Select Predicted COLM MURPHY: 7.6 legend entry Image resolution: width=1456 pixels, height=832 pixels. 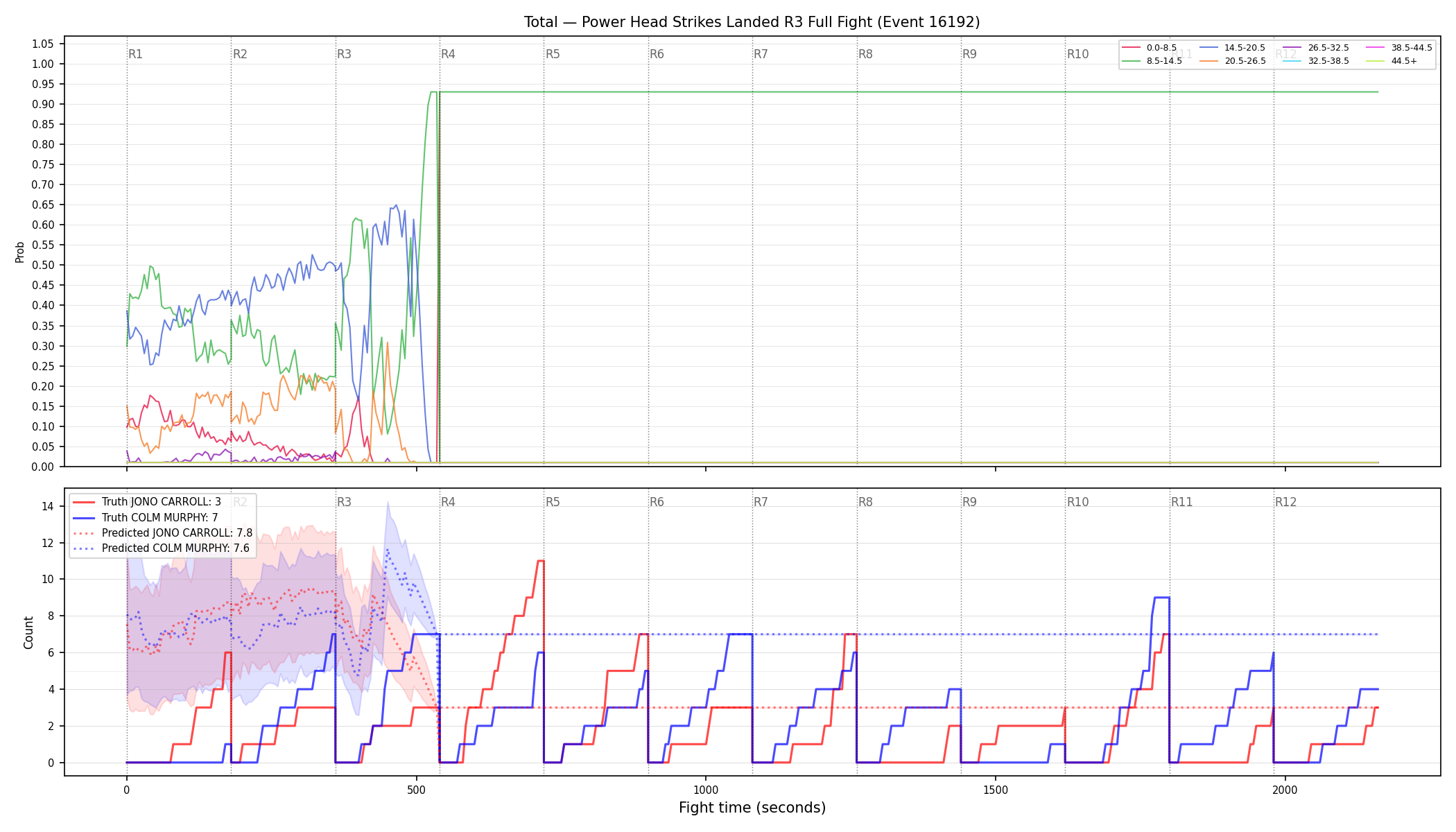click(162, 548)
